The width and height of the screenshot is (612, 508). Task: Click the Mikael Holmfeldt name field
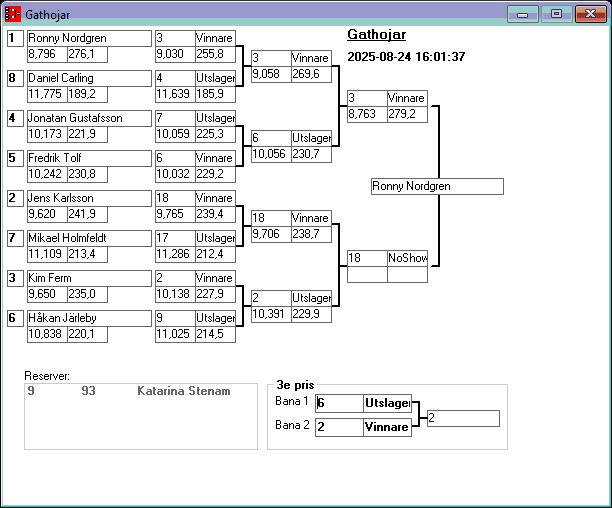point(89,238)
